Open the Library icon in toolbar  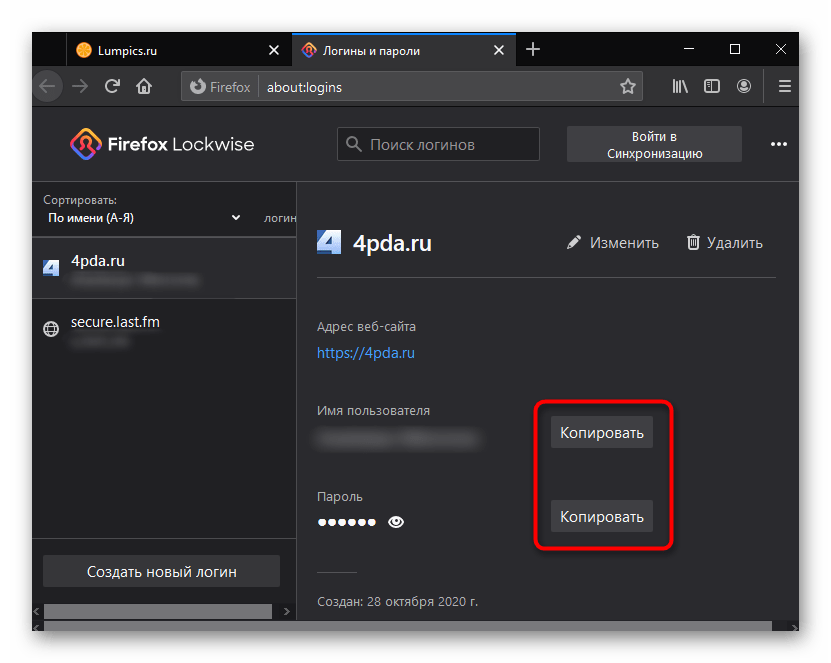[680, 86]
